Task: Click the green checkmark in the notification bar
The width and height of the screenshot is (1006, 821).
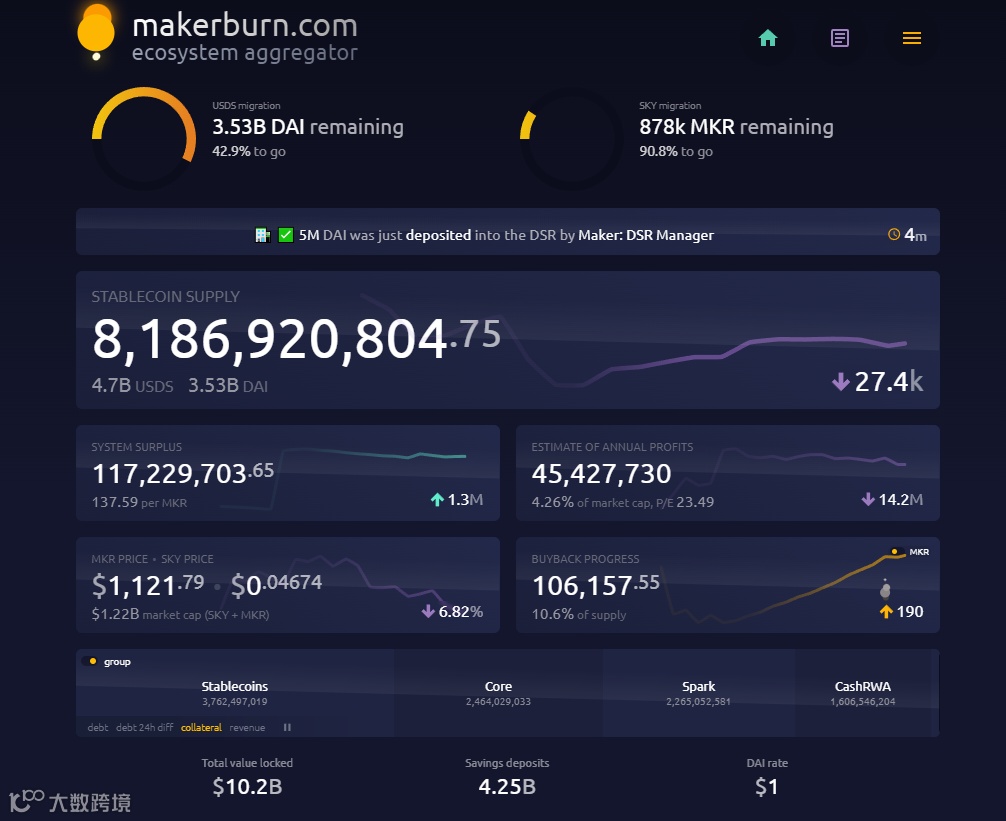Action: pyautogui.click(x=286, y=235)
